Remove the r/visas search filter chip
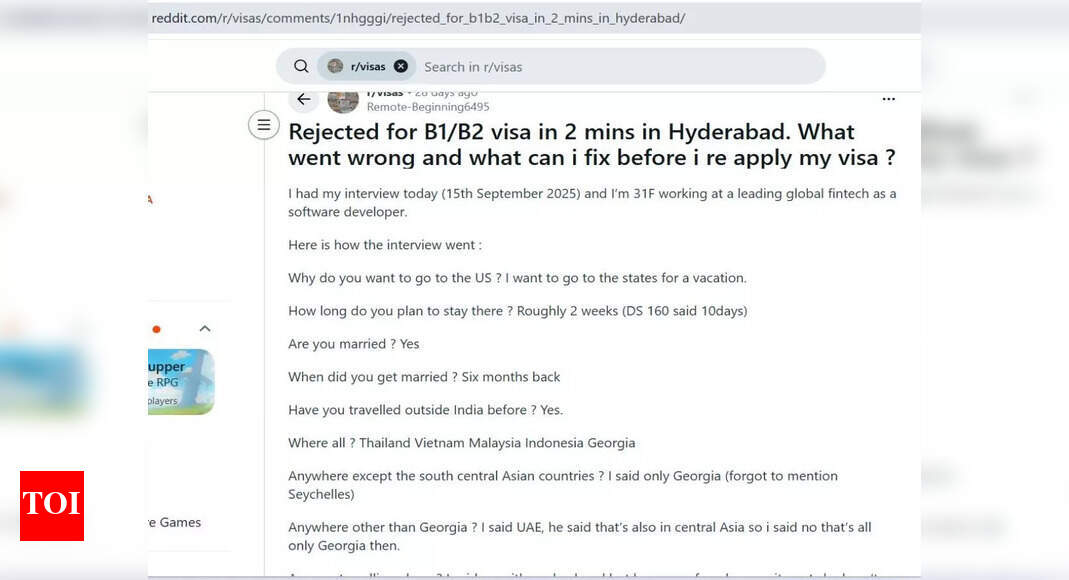1069x580 pixels. point(401,66)
